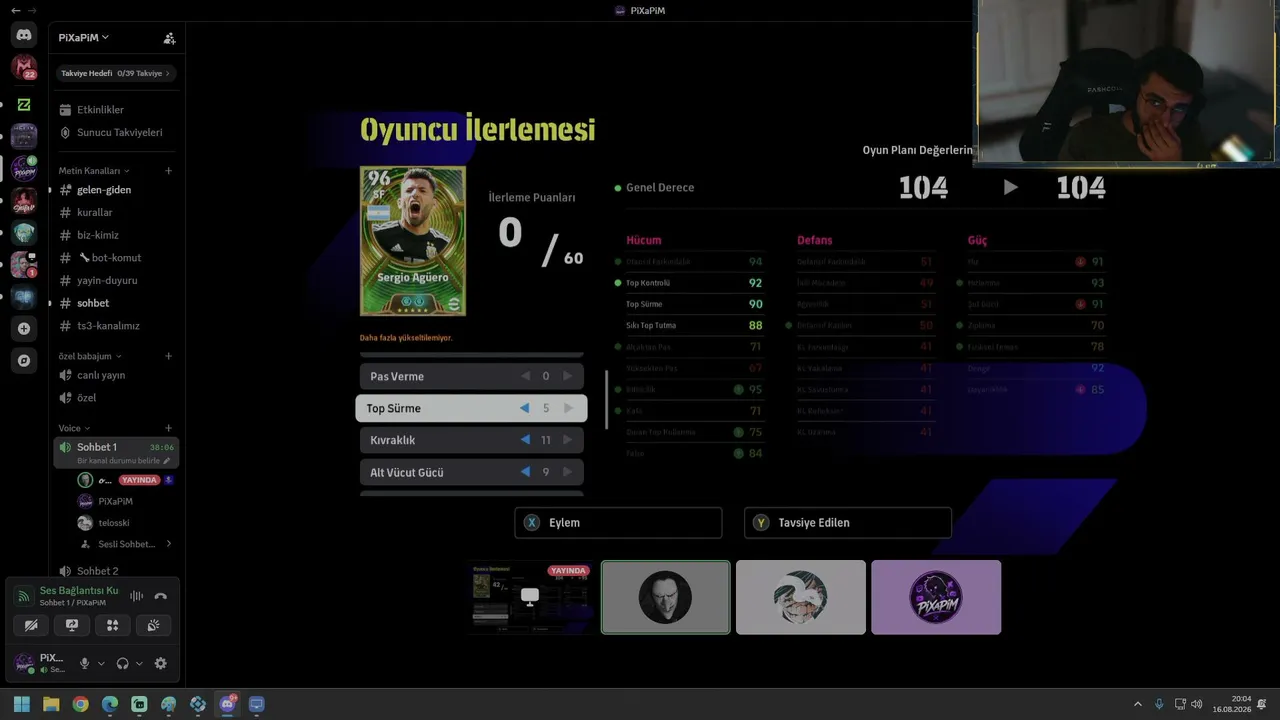Open the stream preview thumbnail labeled YAYINDA
The width and height of the screenshot is (1280, 720).
pyautogui.click(x=530, y=597)
